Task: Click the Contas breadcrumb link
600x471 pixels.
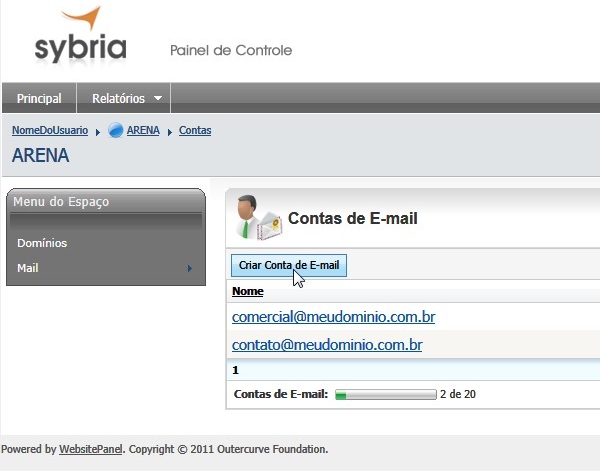Action: 195,131
